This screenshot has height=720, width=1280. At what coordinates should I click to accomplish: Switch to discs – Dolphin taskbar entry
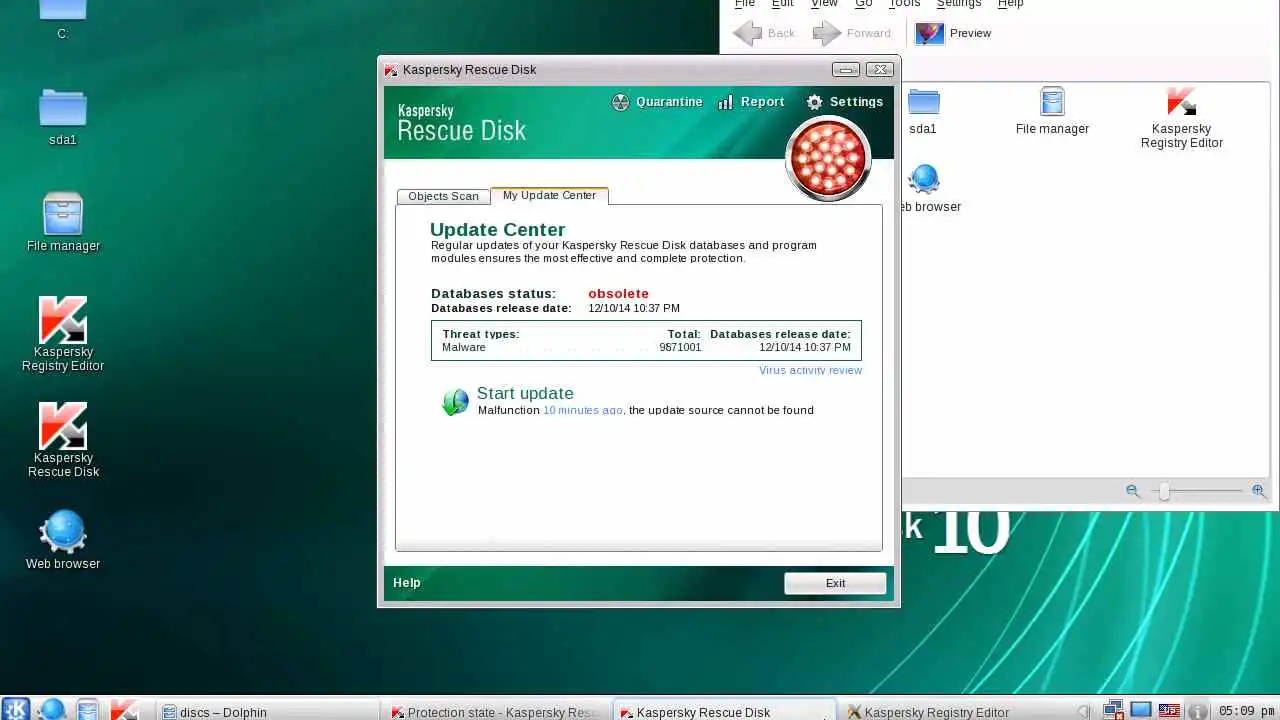tap(269, 712)
